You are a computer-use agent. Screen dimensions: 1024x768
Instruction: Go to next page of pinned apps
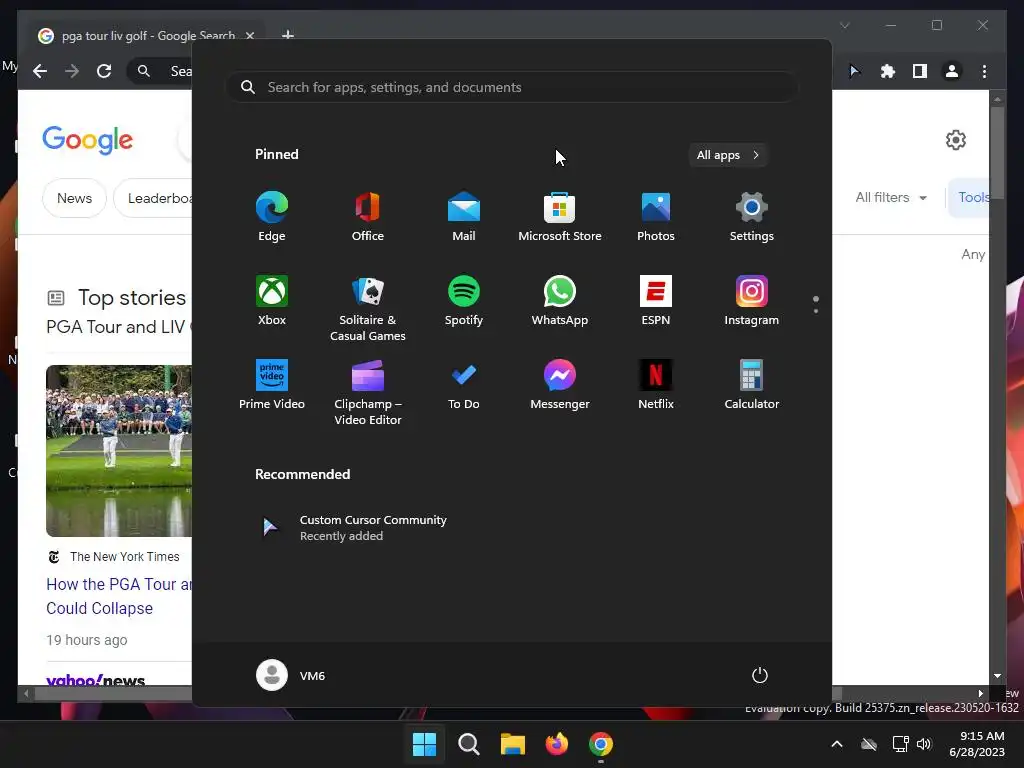(816, 311)
